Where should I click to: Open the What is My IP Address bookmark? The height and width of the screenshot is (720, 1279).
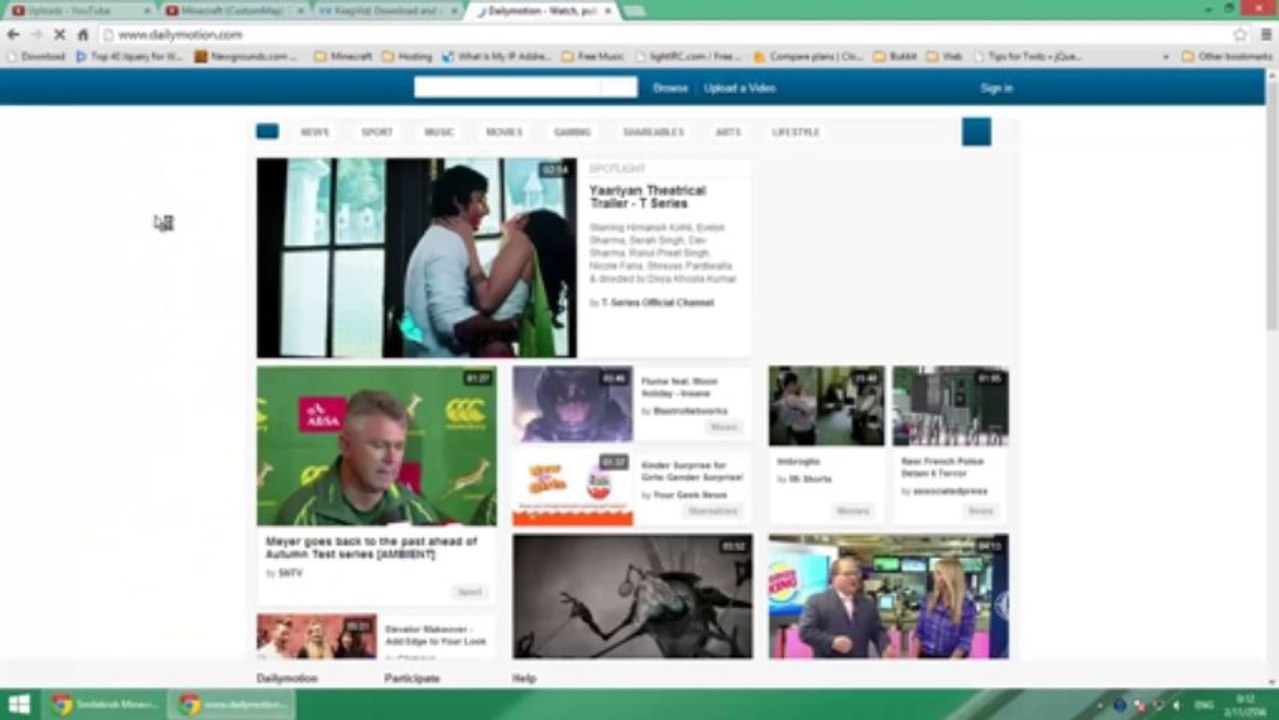497,57
